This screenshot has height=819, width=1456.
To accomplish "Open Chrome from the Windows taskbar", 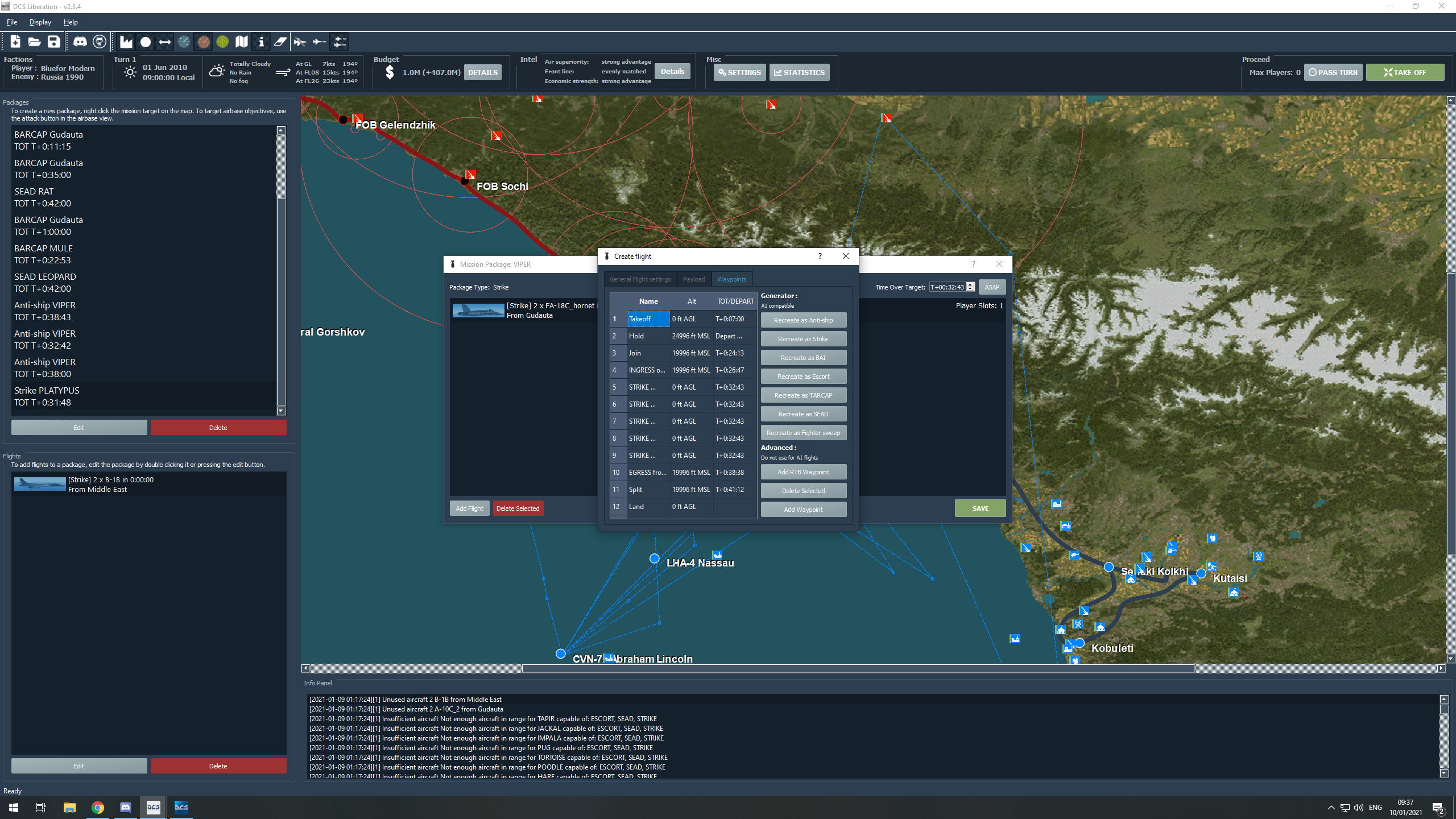I will point(98,807).
